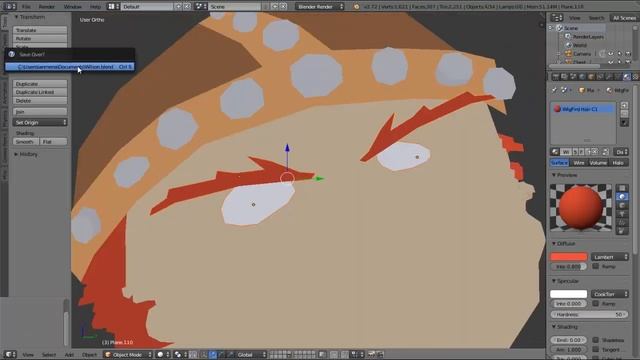Apply Flat shading
Image resolution: width=640 pixels, height=360 pixels.
tap(53, 142)
